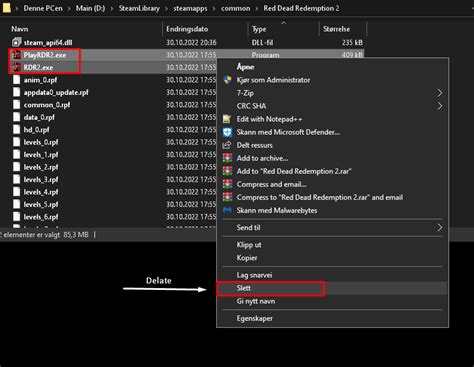Click the date 30.10.2022 20:36

pyautogui.click(x=191, y=43)
